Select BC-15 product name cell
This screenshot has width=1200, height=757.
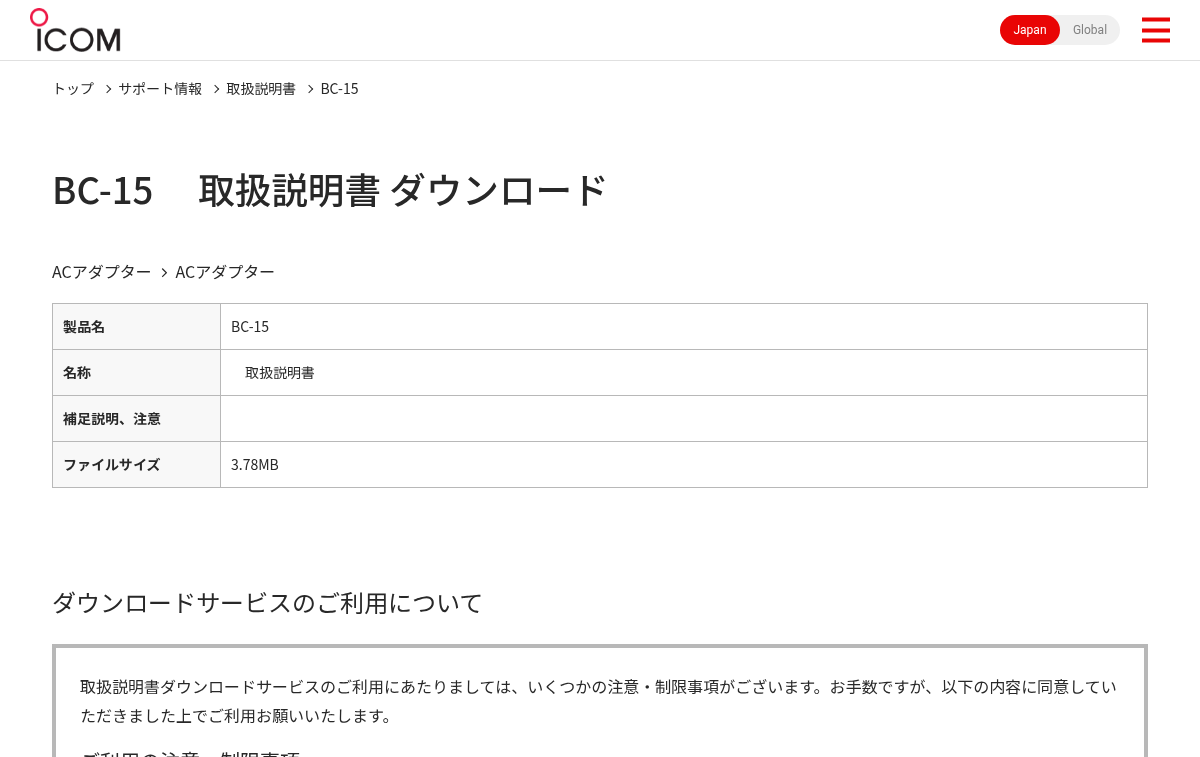coord(684,326)
